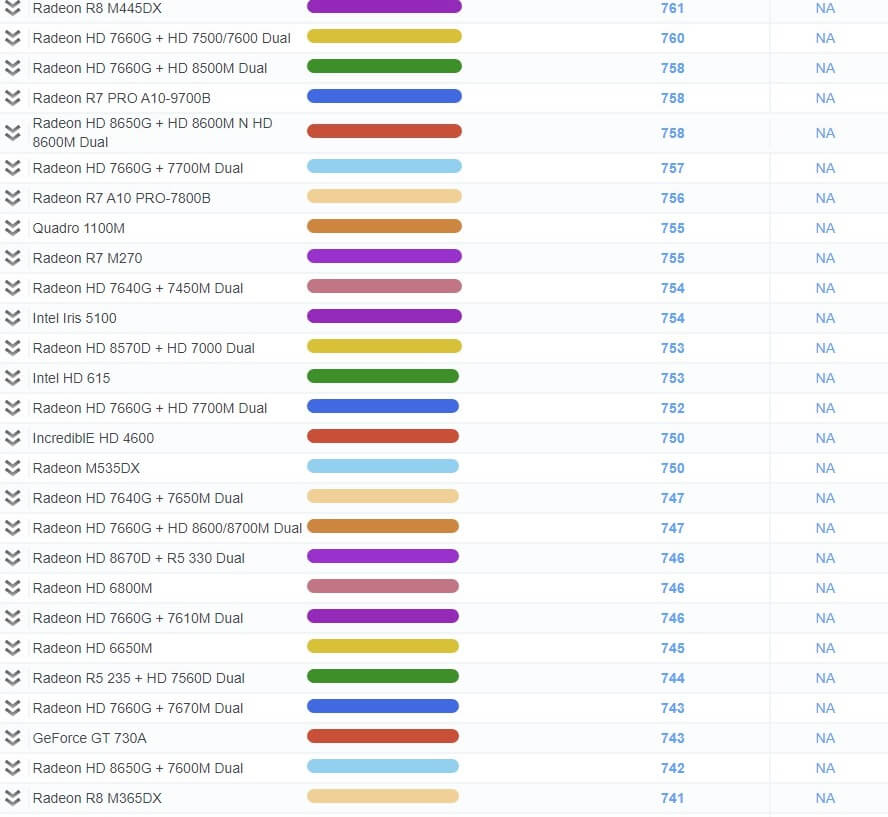Open the Quadro 1100M link
This screenshot has height=817, width=888.
(78, 229)
